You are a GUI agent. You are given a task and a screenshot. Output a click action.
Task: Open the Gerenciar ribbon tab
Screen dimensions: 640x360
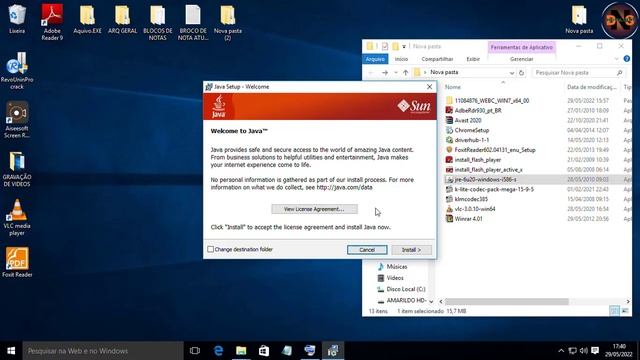coord(521,59)
